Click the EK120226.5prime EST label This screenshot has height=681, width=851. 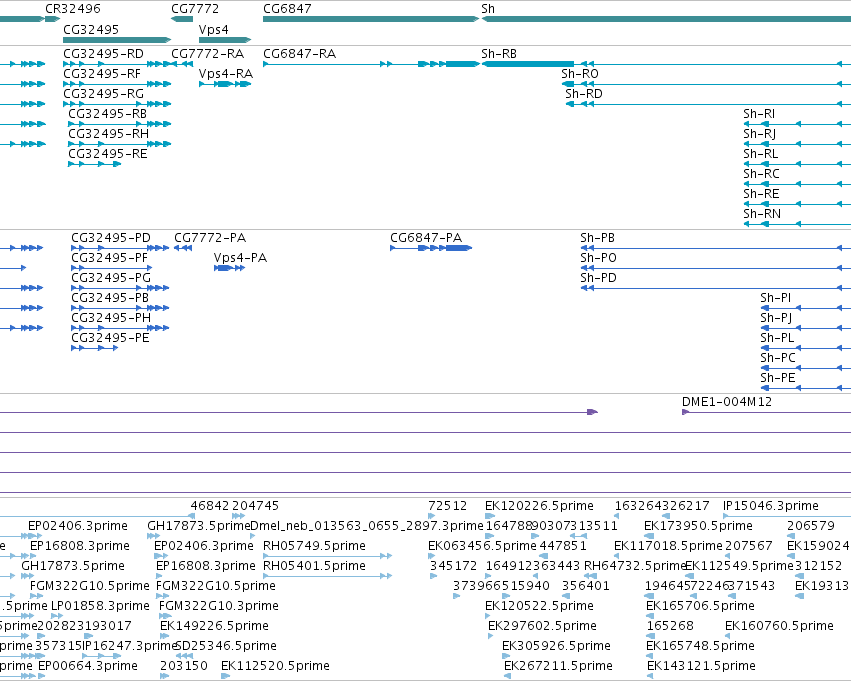(539, 506)
